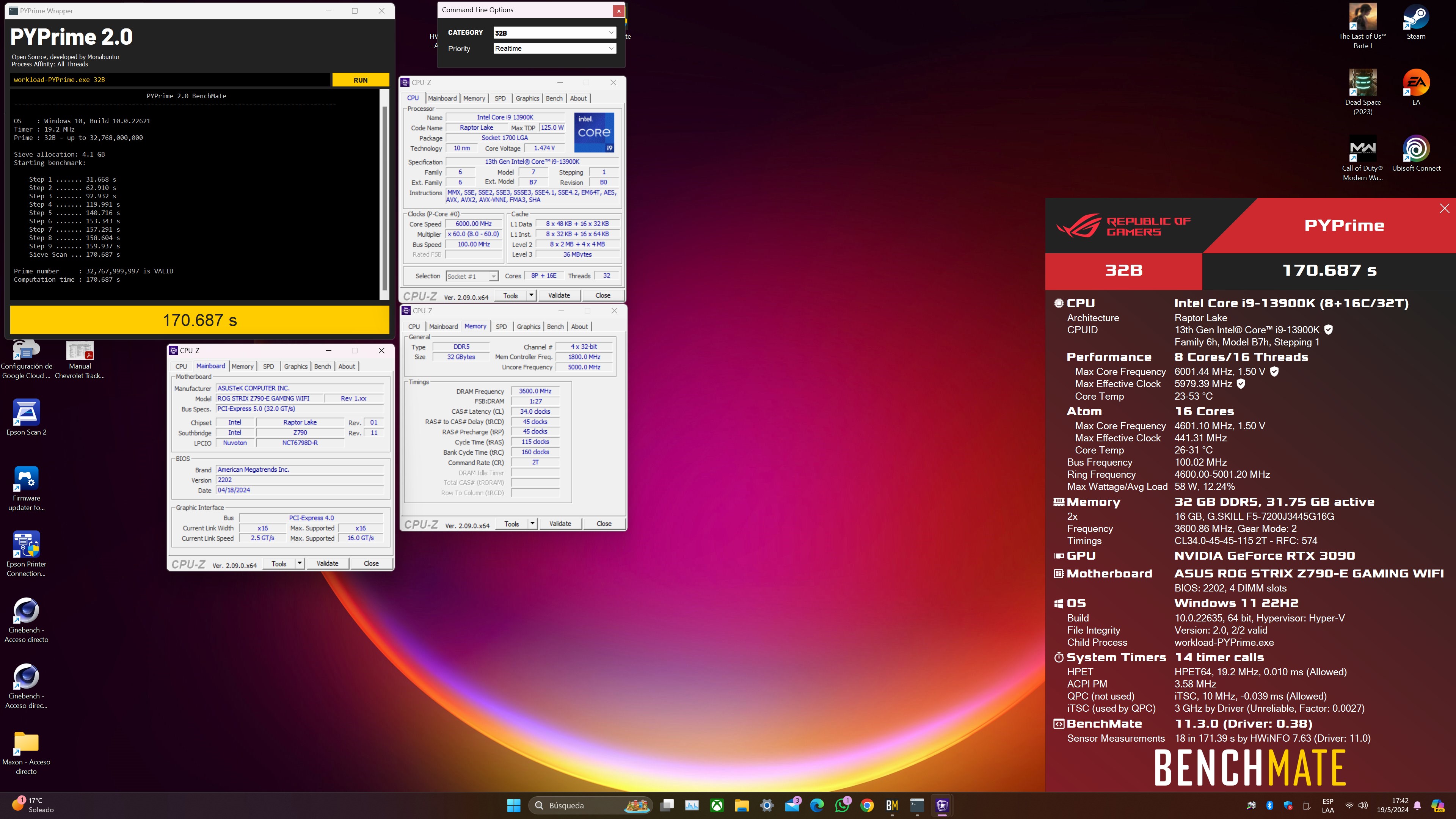Open WhatsApp from the taskbar
This screenshot has width=1456, height=819.
click(x=842, y=805)
